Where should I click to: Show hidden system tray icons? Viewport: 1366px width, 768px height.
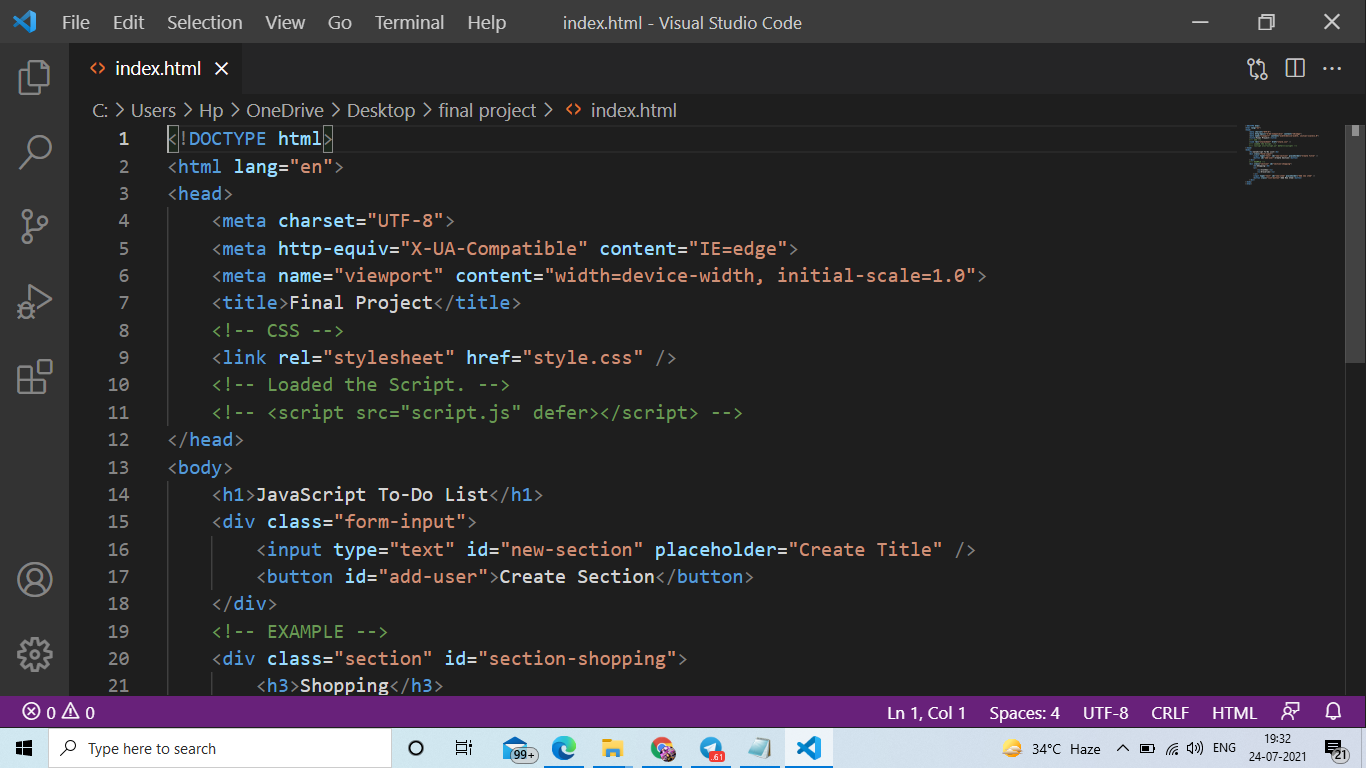click(1122, 748)
